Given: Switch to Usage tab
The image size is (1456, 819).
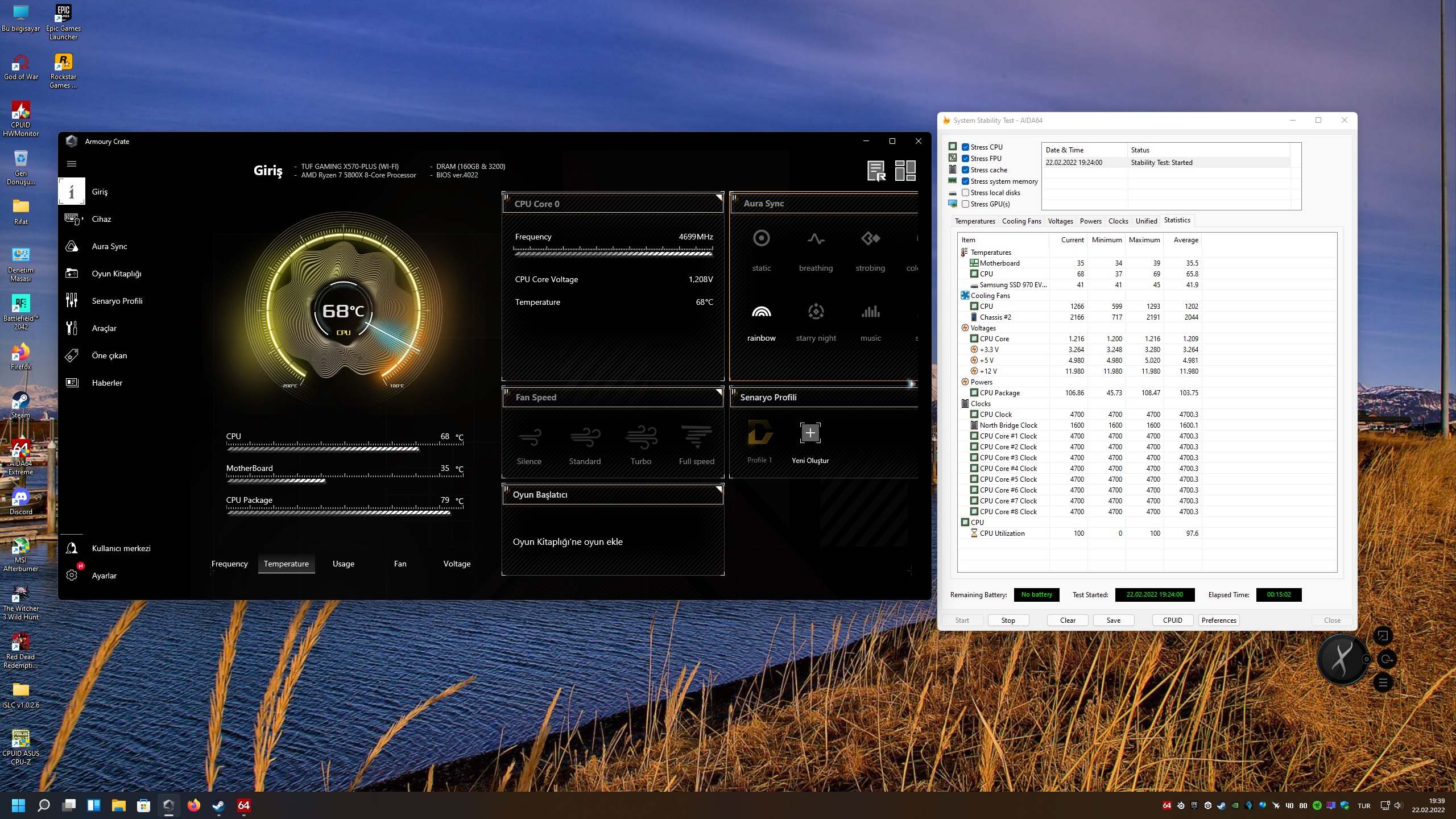Looking at the screenshot, I should coord(344,564).
